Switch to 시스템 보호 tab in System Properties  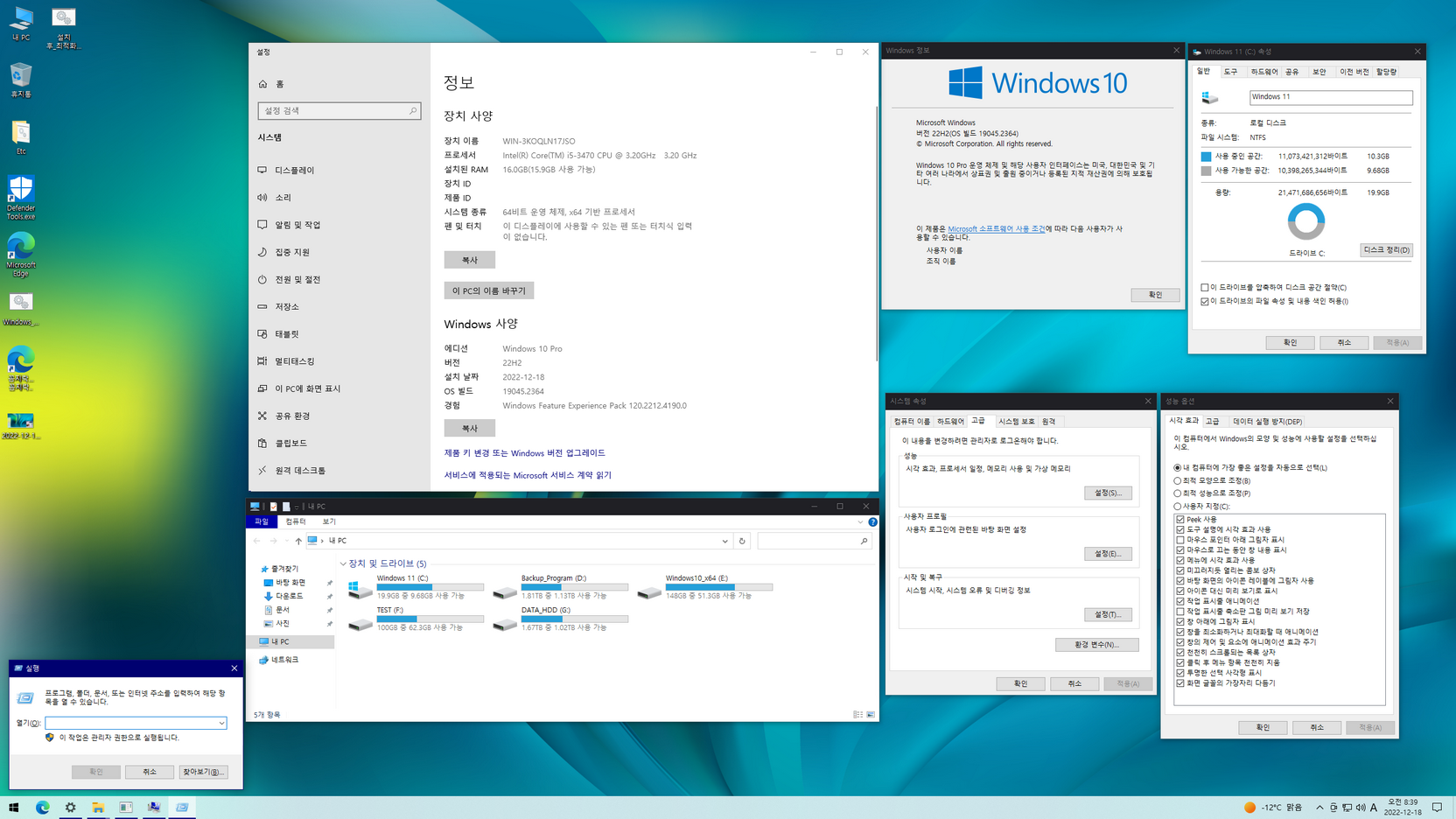pyautogui.click(x=1016, y=421)
